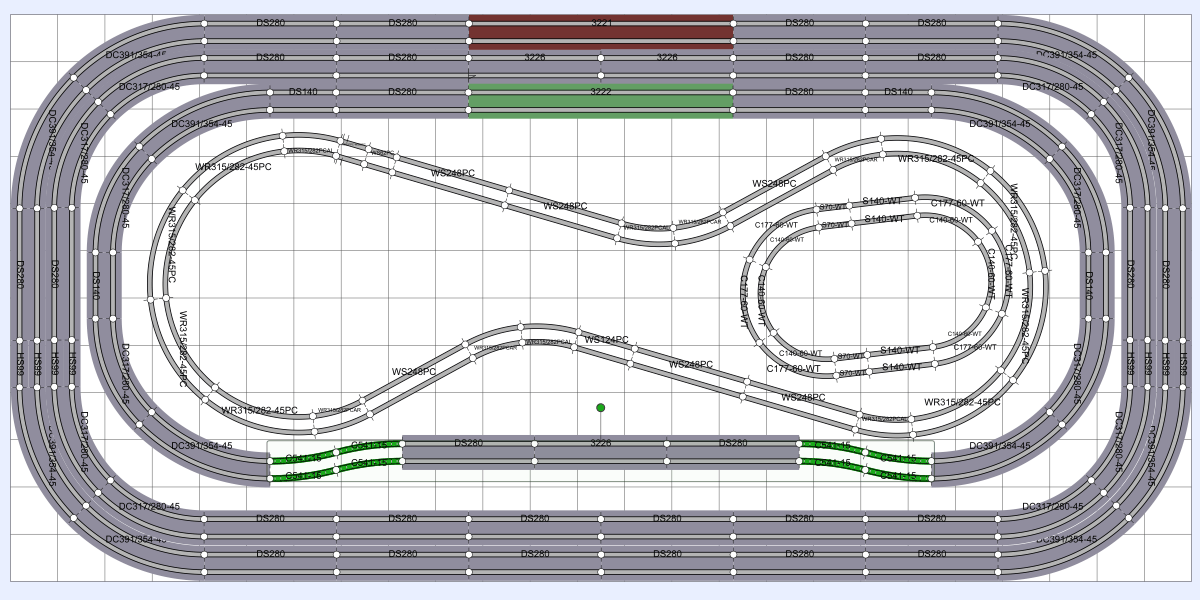Select the rightmost HS99 track label
The width and height of the screenshot is (1200, 600).
[x=1183, y=365]
